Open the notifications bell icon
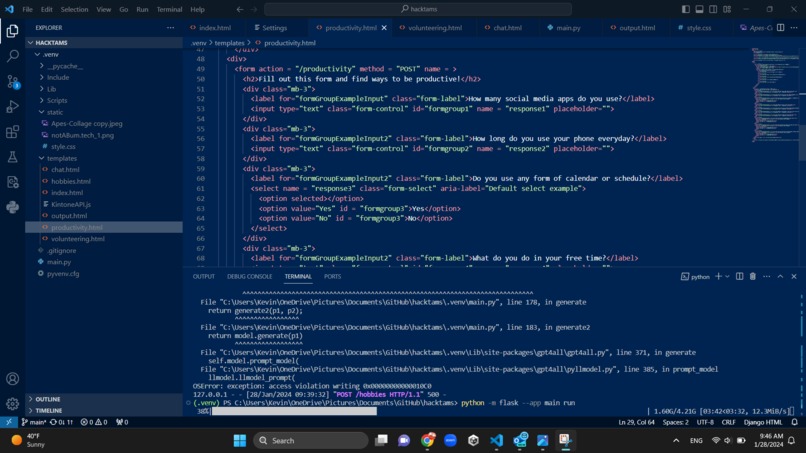 (x=794, y=422)
